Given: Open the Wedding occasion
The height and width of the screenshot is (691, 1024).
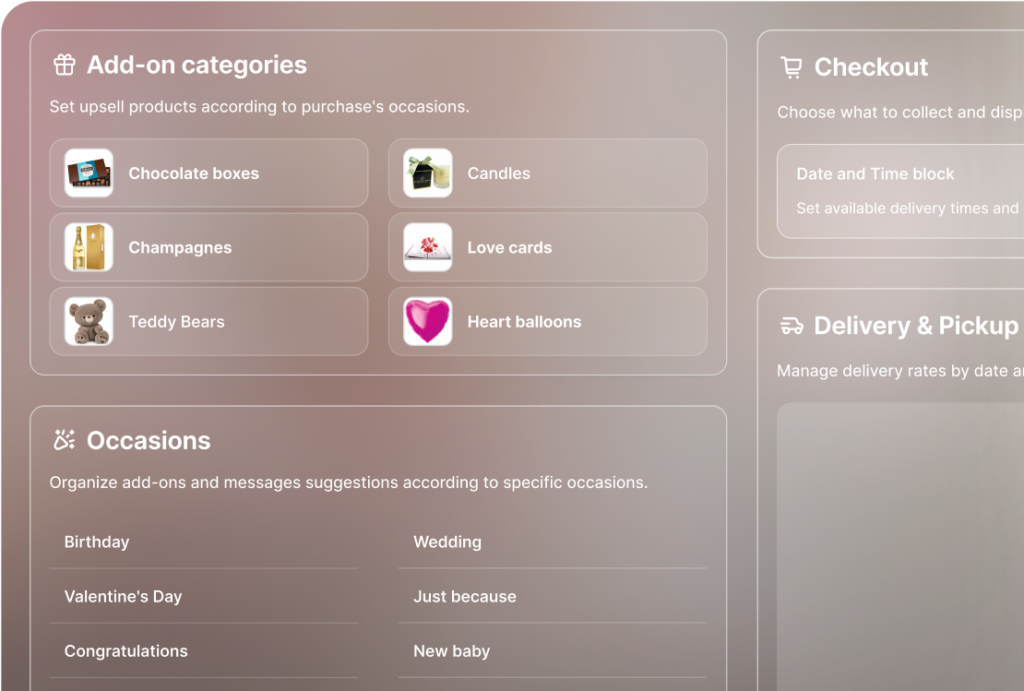Looking at the screenshot, I should point(447,542).
